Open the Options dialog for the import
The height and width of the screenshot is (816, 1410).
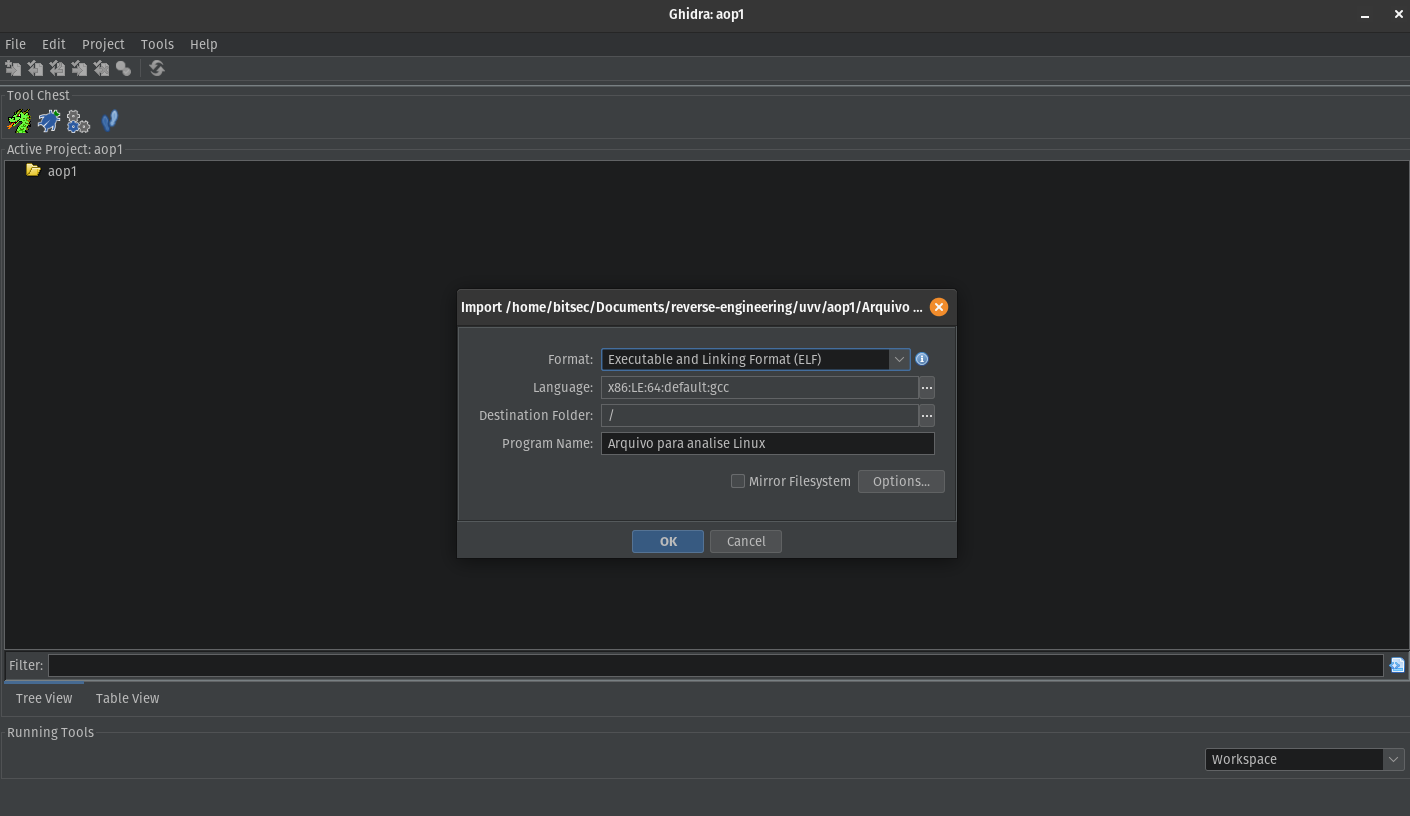pyautogui.click(x=900, y=481)
